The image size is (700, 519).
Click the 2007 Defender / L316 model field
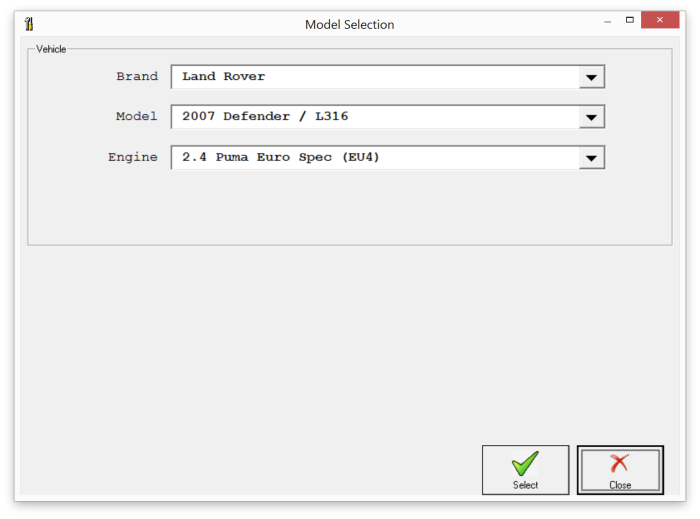375,117
